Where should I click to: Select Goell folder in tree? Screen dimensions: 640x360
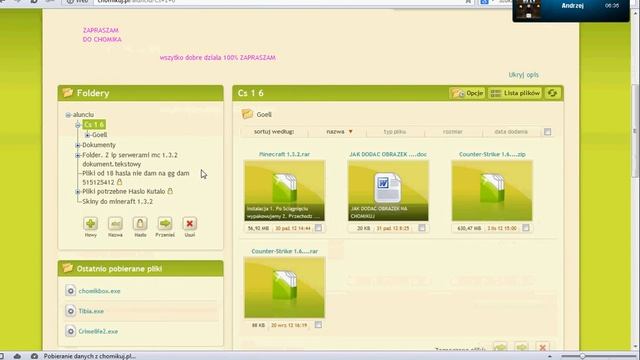(100, 135)
